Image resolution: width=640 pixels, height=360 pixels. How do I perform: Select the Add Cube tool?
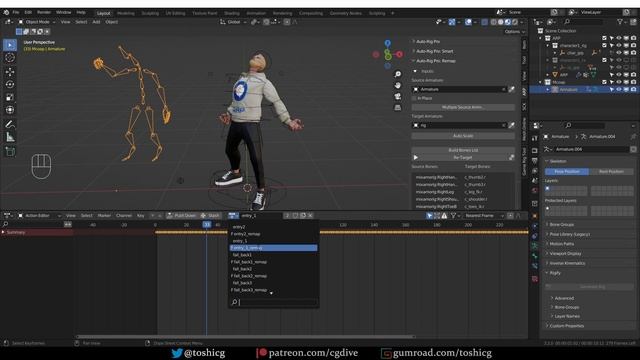pyautogui.click(x=10, y=152)
